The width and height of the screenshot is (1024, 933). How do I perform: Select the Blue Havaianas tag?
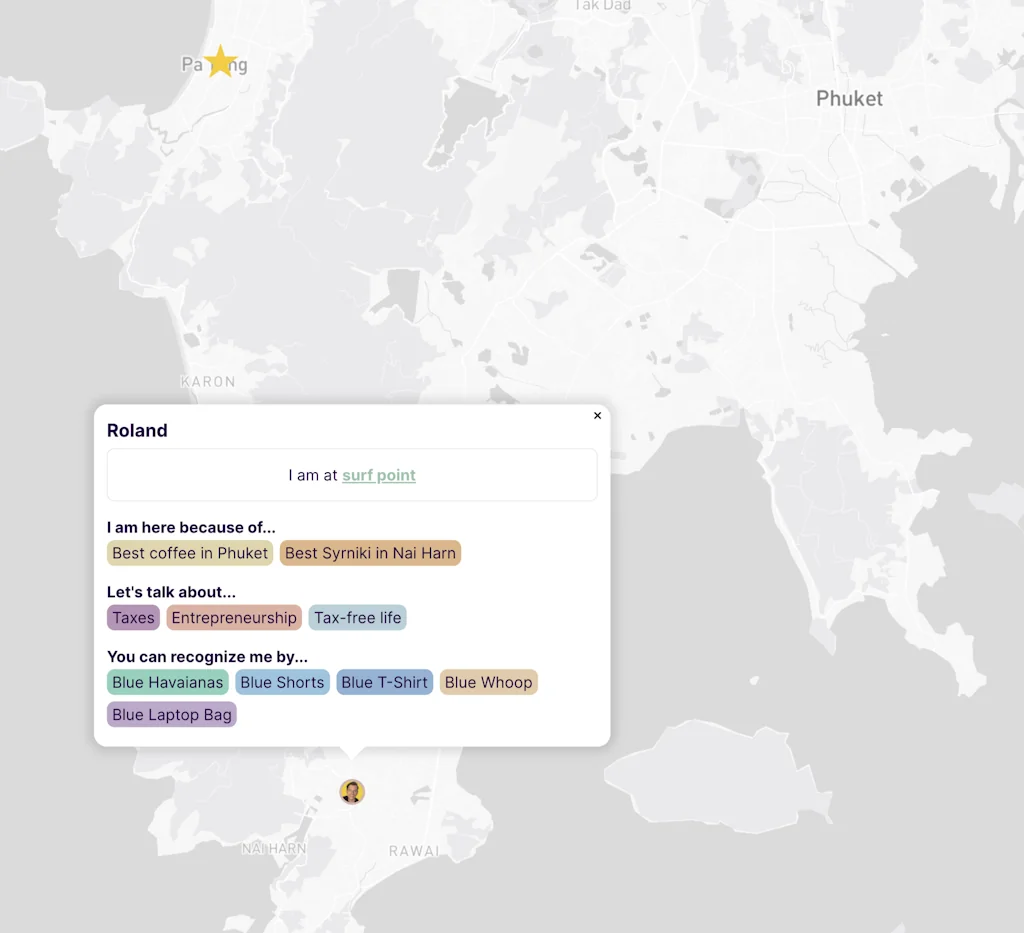(x=168, y=683)
